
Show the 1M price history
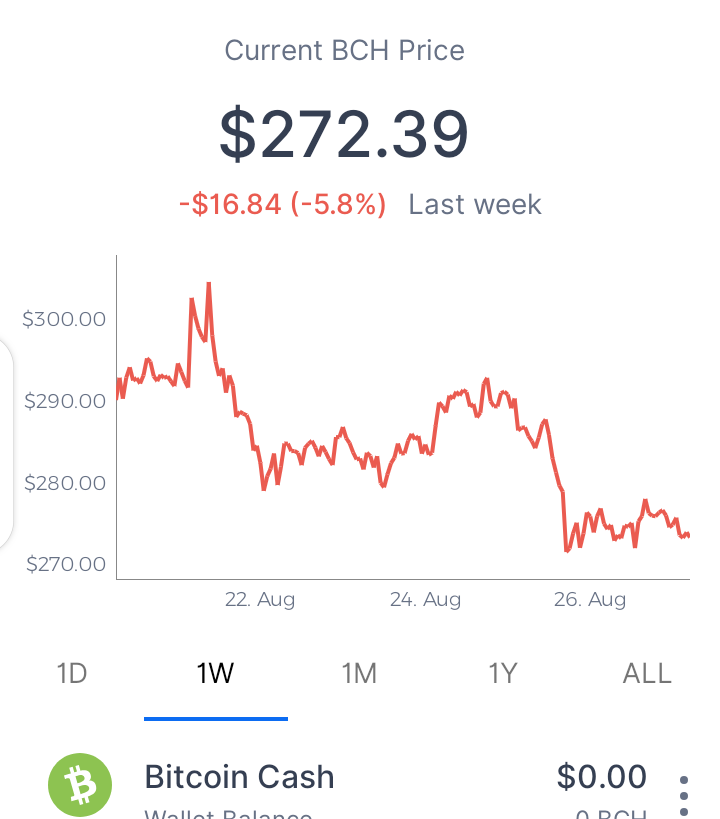(359, 673)
